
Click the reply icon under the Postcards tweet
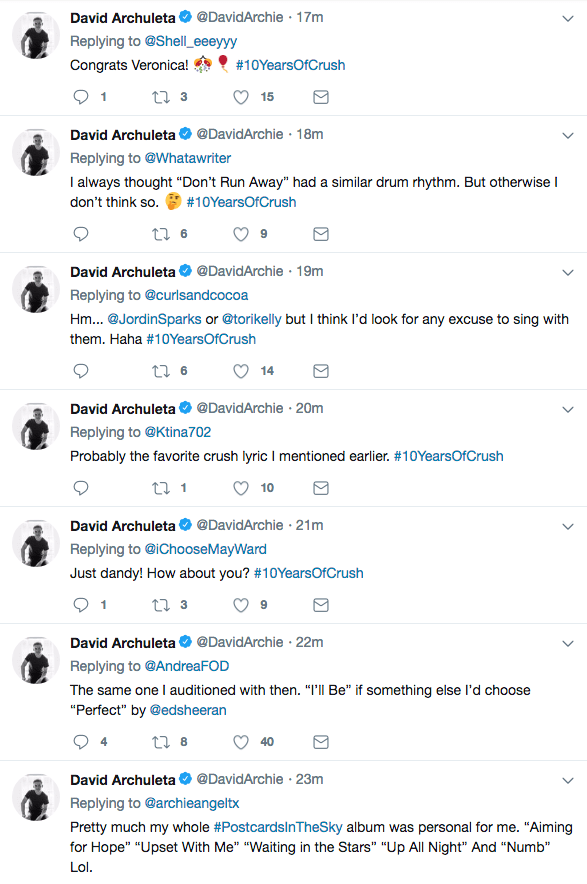(80, 880)
